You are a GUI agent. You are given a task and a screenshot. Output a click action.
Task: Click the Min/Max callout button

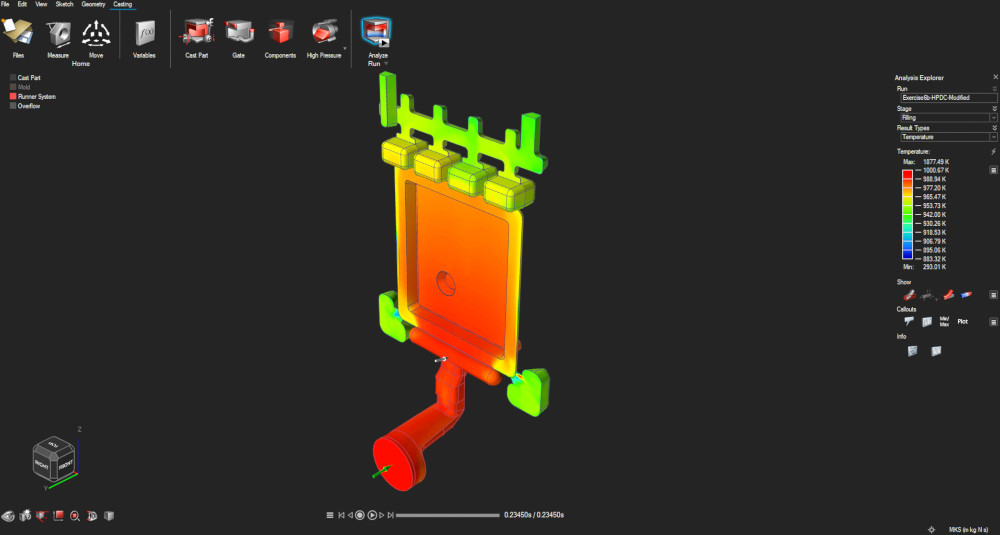[x=945, y=321]
